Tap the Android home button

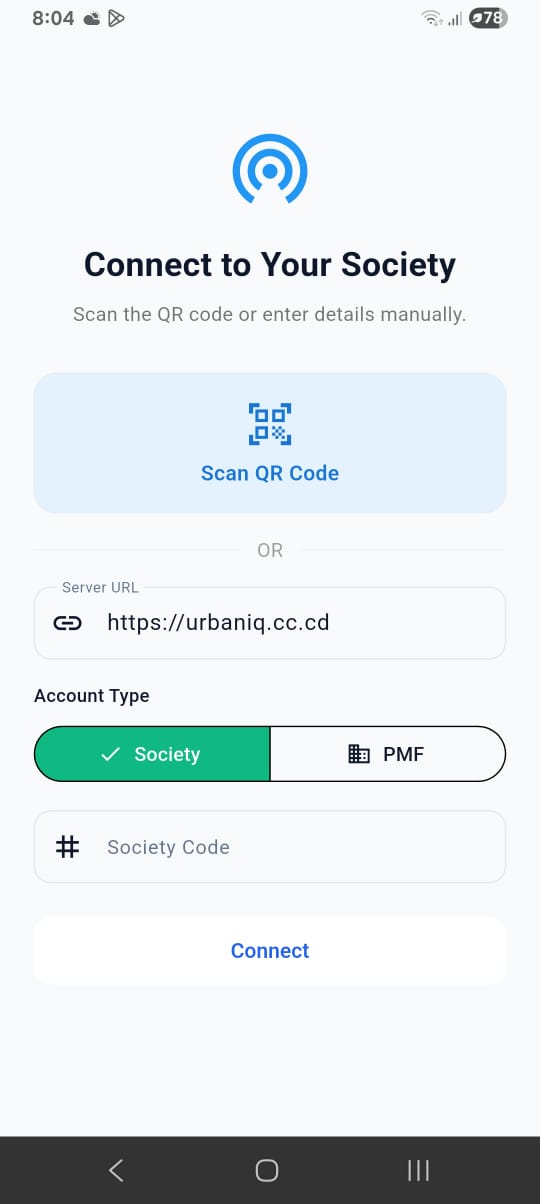(x=267, y=1170)
